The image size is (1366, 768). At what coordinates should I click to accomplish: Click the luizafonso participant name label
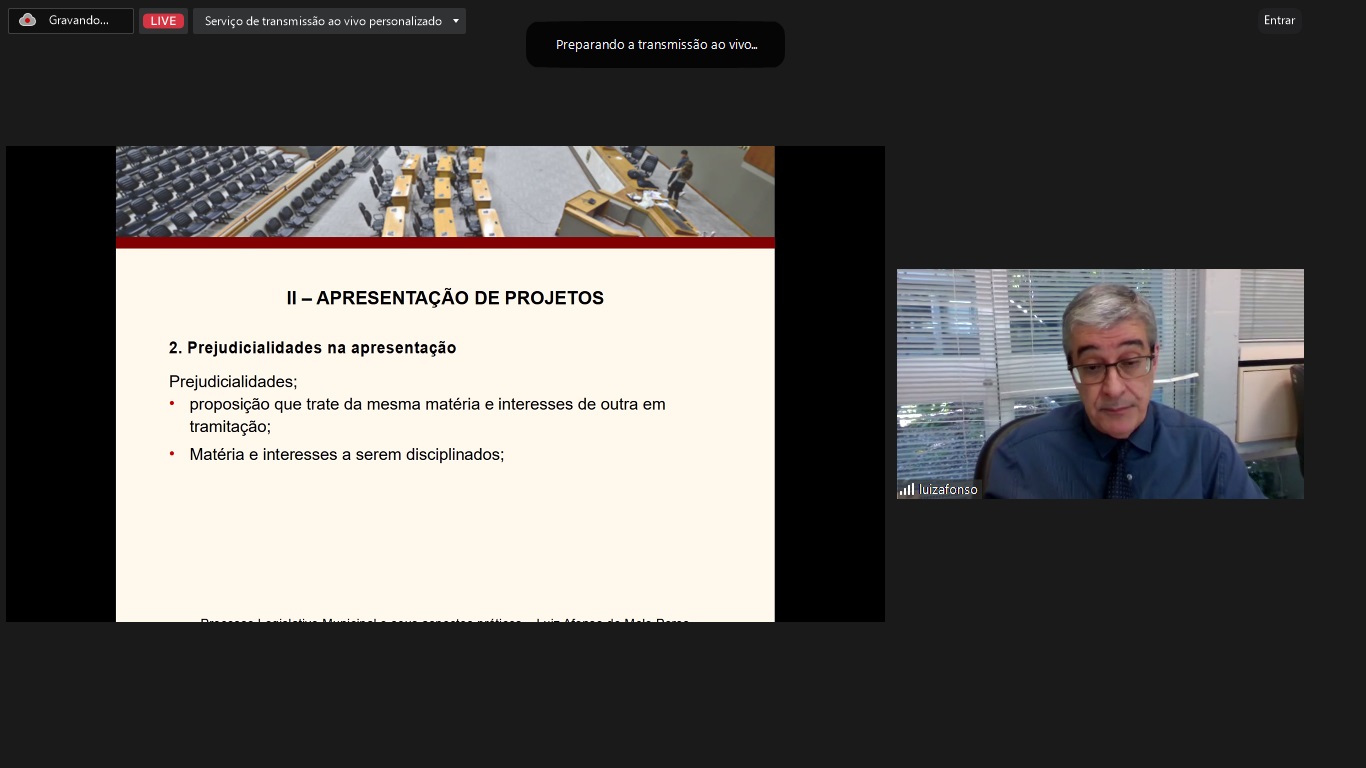point(948,490)
